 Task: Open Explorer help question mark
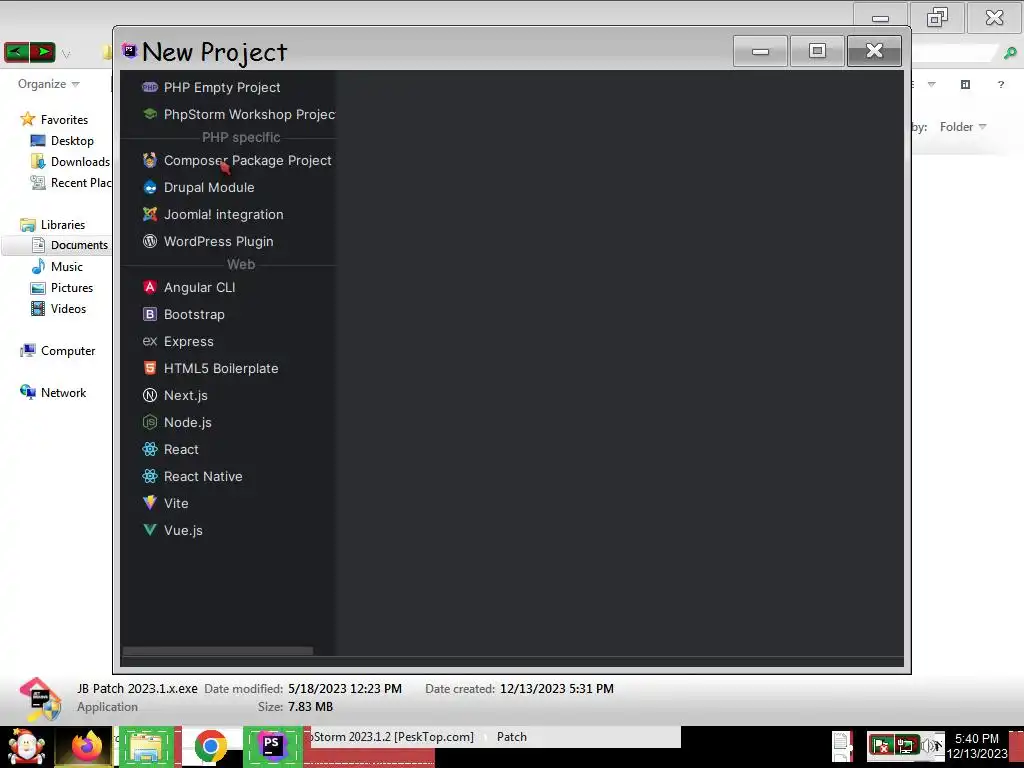pos(1000,84)
